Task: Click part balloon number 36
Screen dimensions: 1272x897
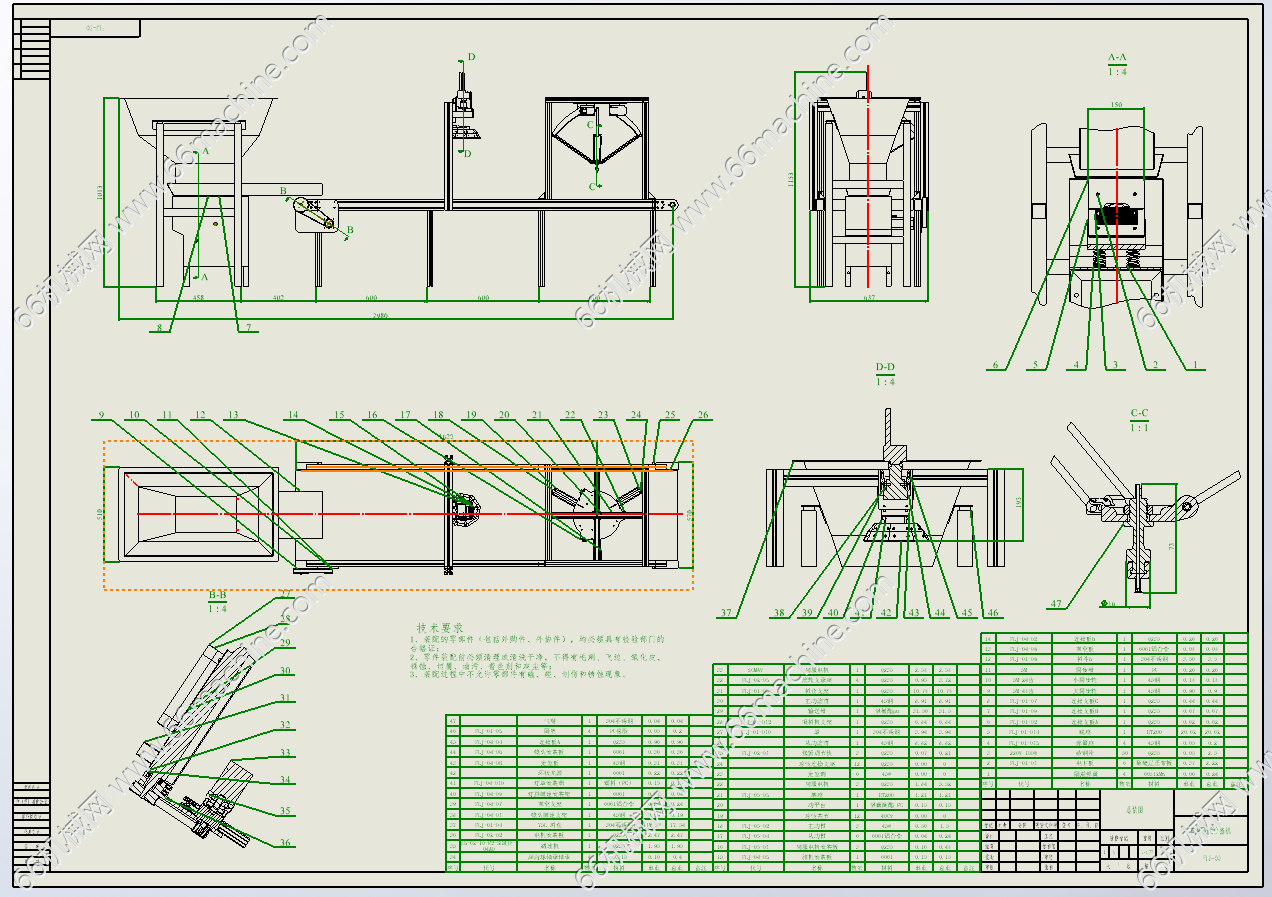Action: click(286, 842)
